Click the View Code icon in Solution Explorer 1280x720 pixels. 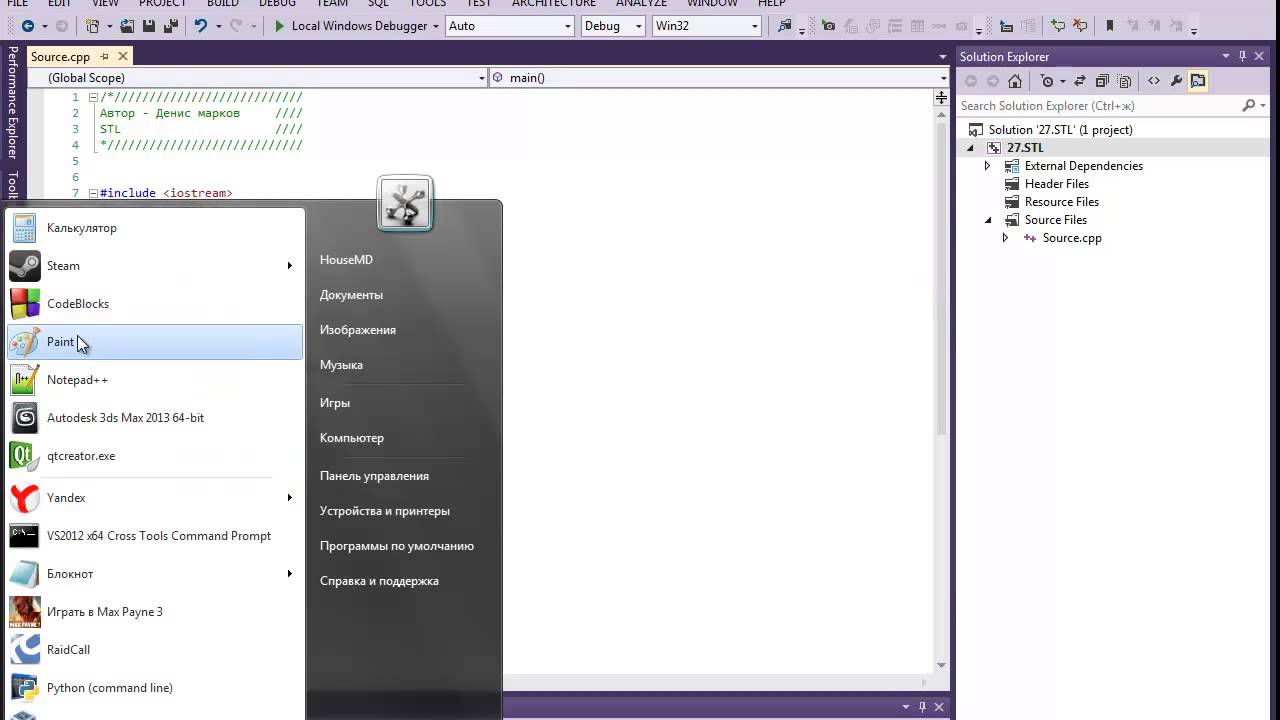pyautogui.click(x=1154, y=81)
